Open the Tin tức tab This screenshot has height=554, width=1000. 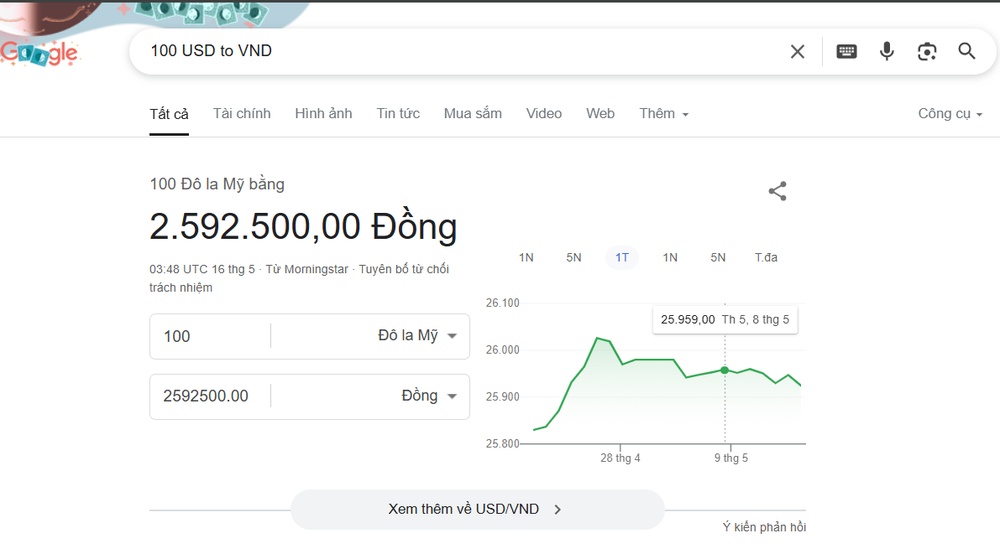point(398,113)
